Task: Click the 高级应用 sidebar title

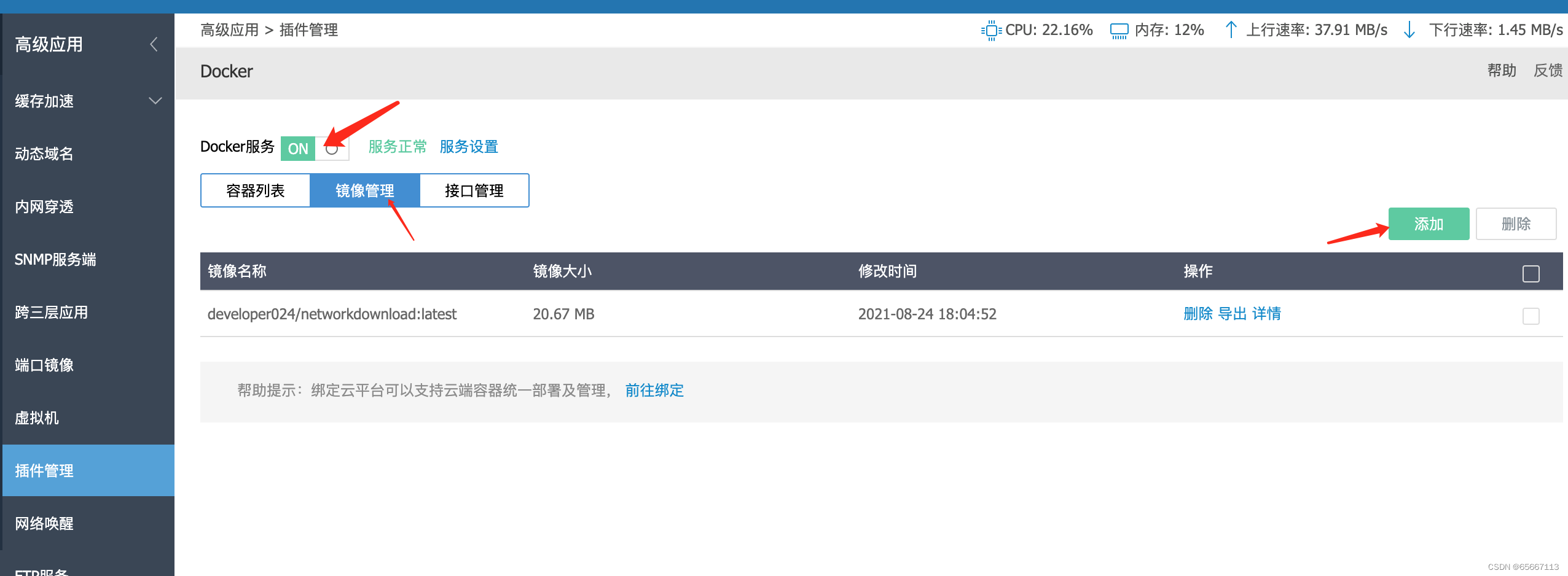Action: [x=49, y=44]
